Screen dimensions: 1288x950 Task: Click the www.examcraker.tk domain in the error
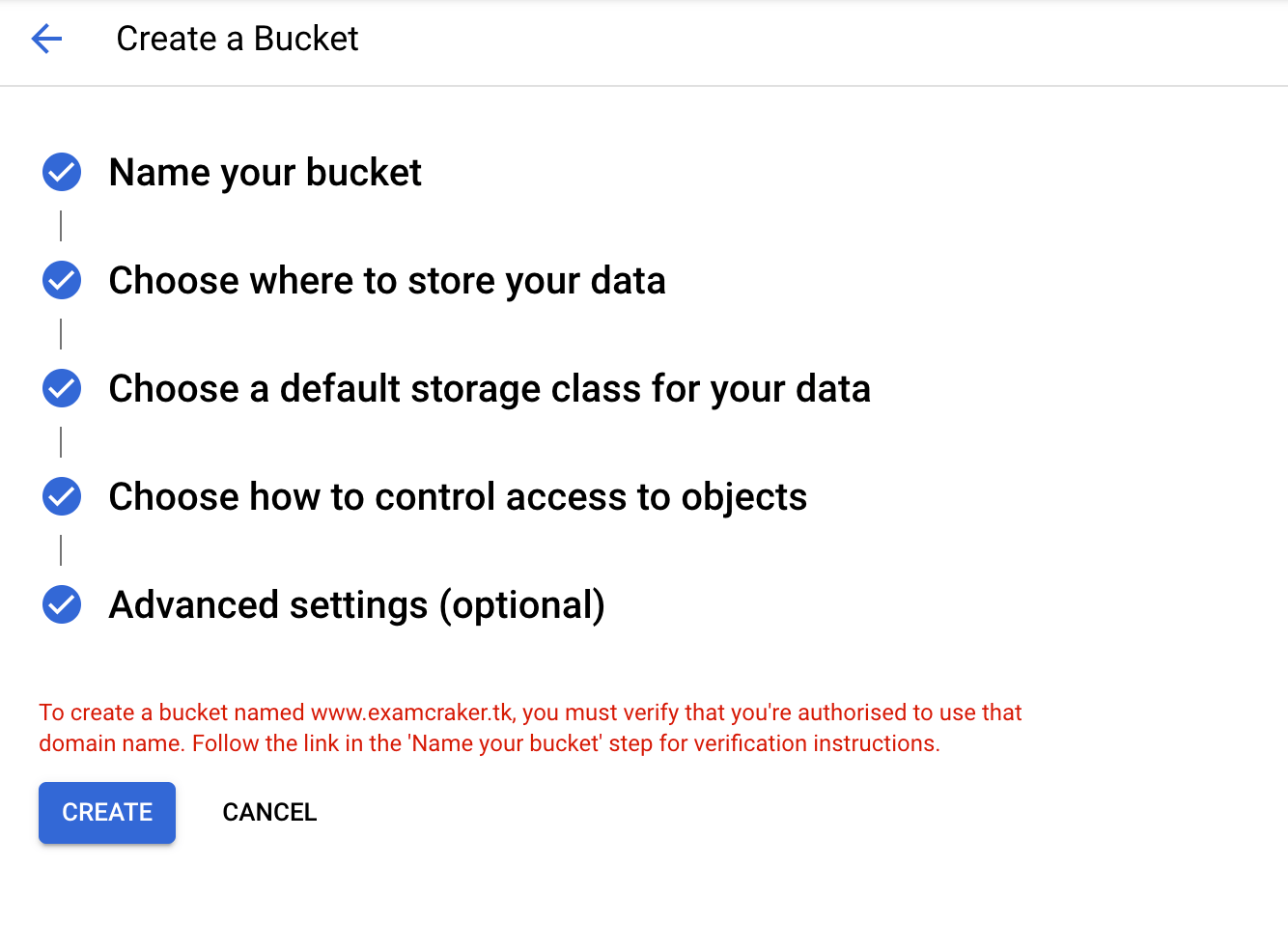pos(412,712)
